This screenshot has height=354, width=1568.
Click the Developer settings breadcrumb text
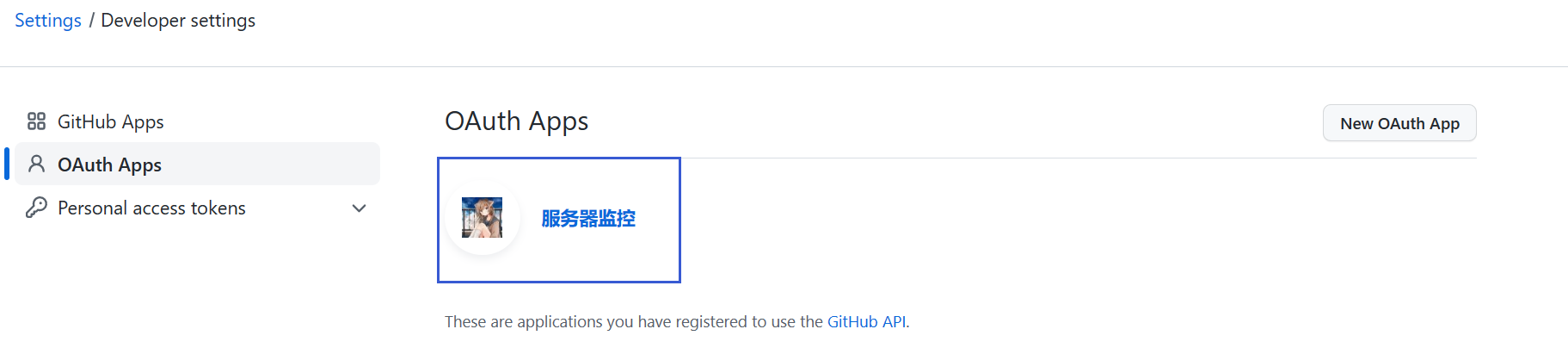point(178,21)
